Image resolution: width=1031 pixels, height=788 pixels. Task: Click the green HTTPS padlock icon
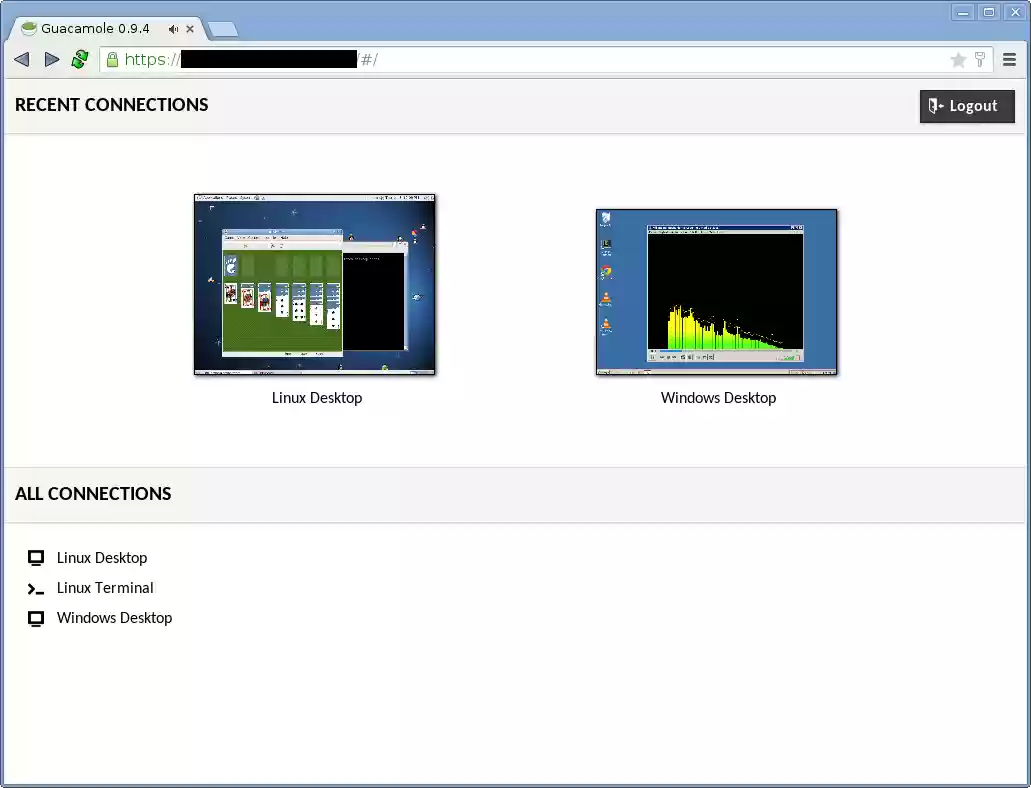(x=112, y=60)
